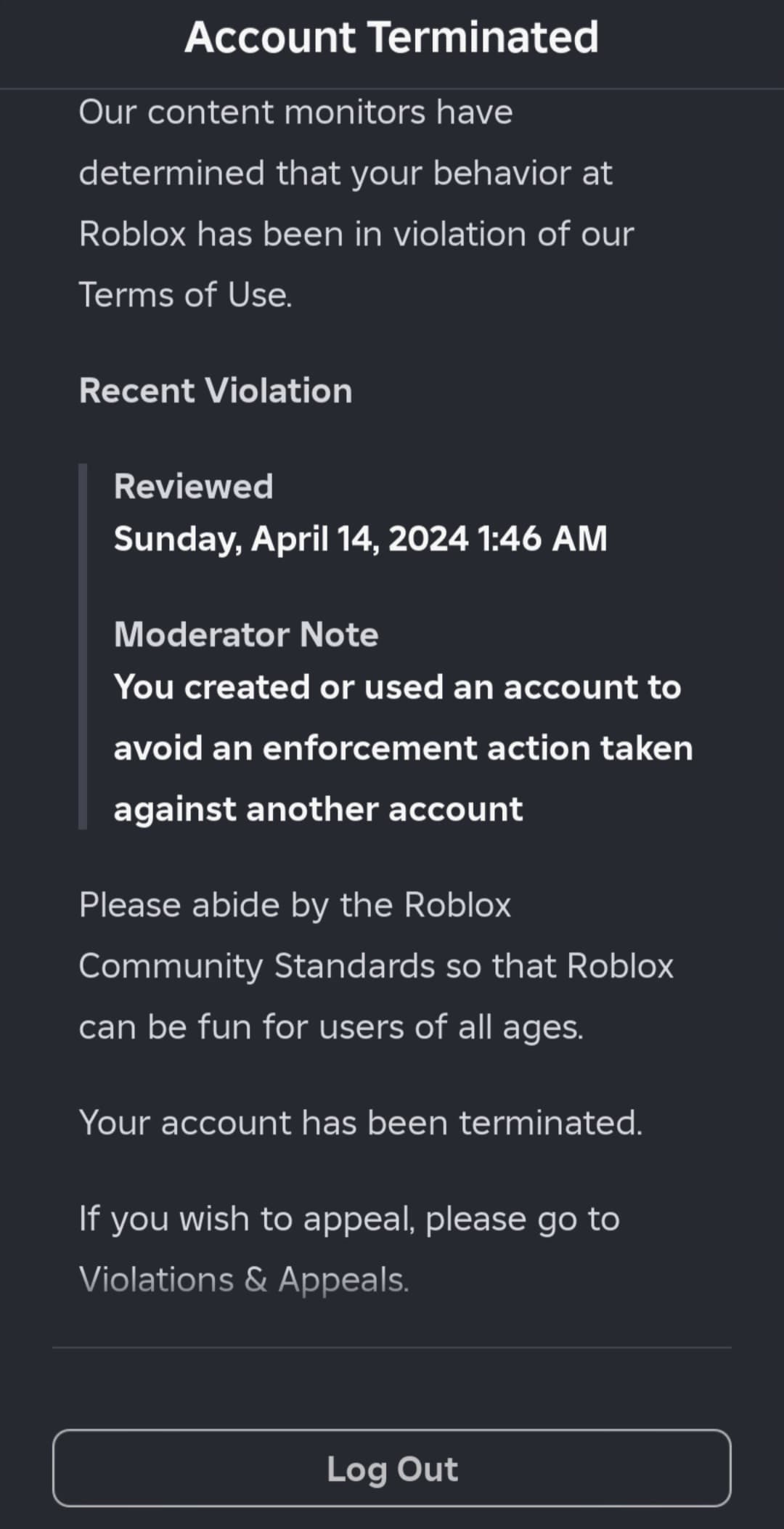Click the 1:46 AM review time
The image size is (784, 1529).
(542, 539)
